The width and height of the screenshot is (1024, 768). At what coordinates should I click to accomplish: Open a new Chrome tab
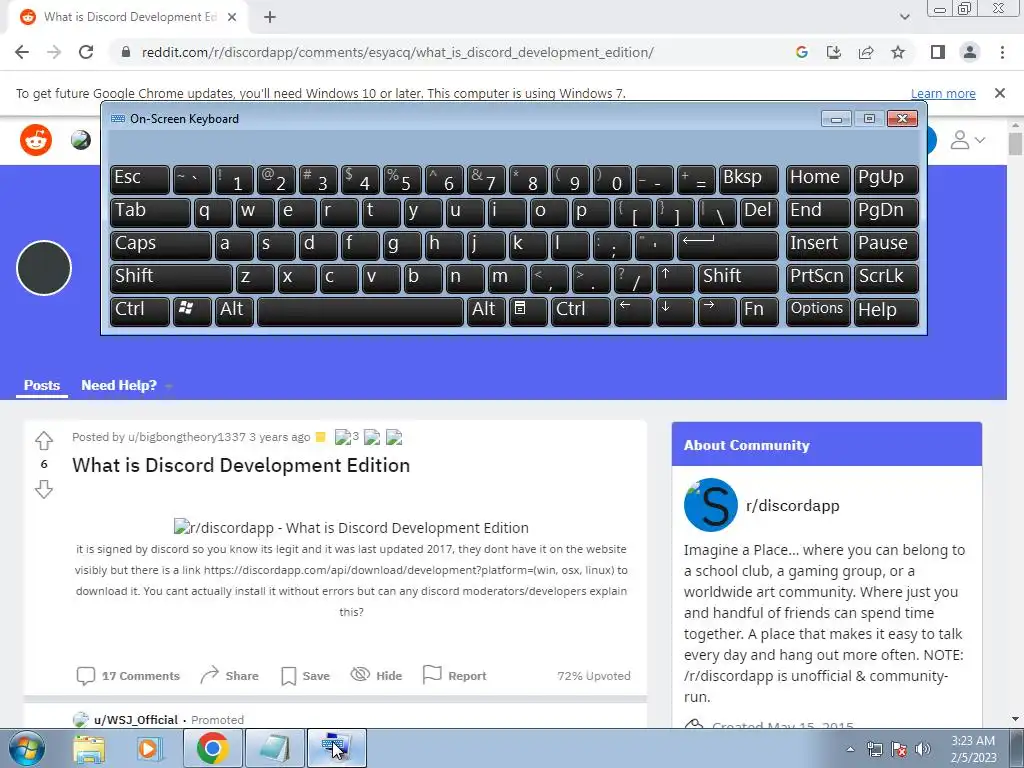click(270, 17)
